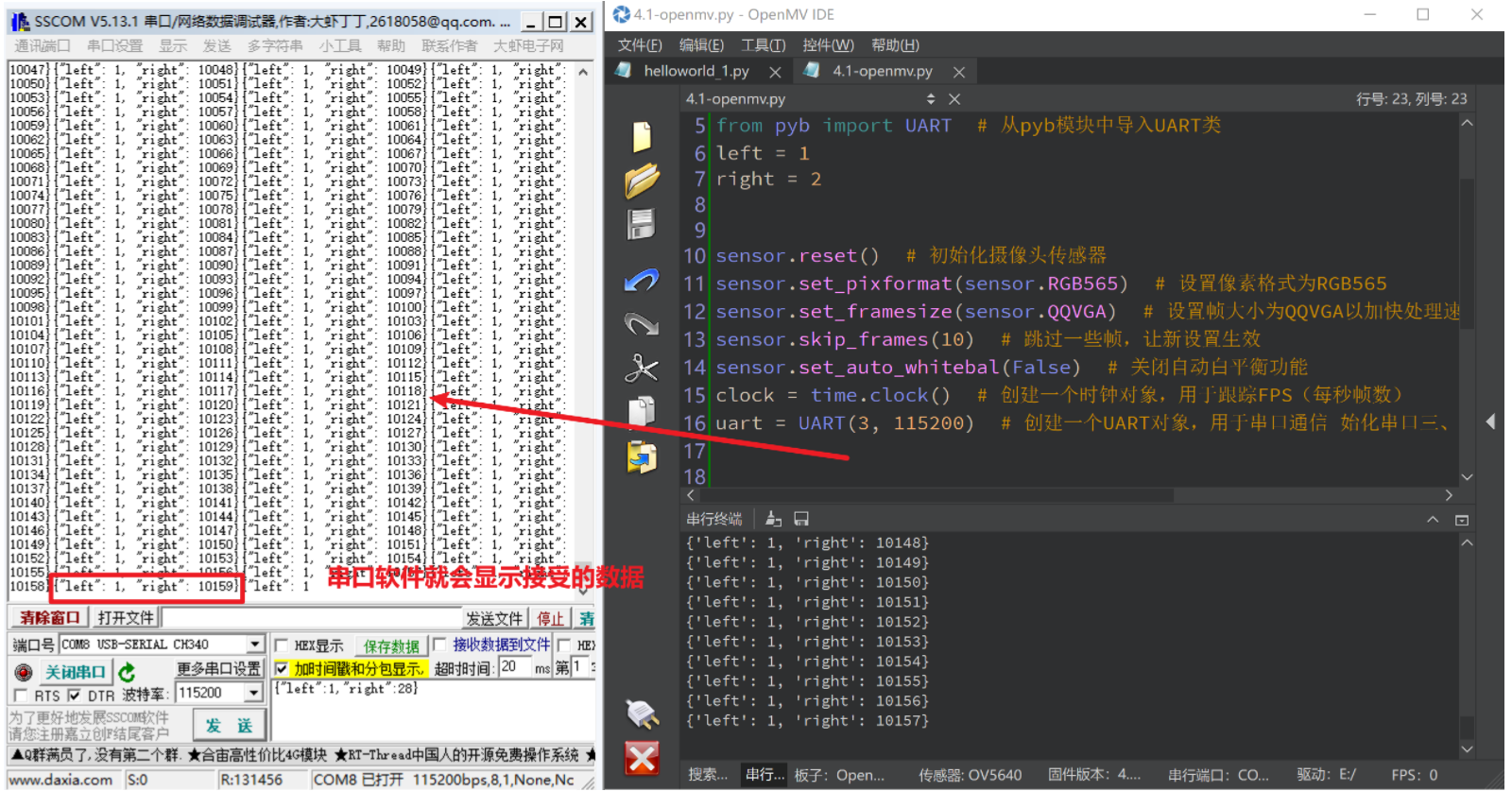Click the editor's scroll-right arrow
This screenshot has width=1512, height=791.
coord(1449,495)
